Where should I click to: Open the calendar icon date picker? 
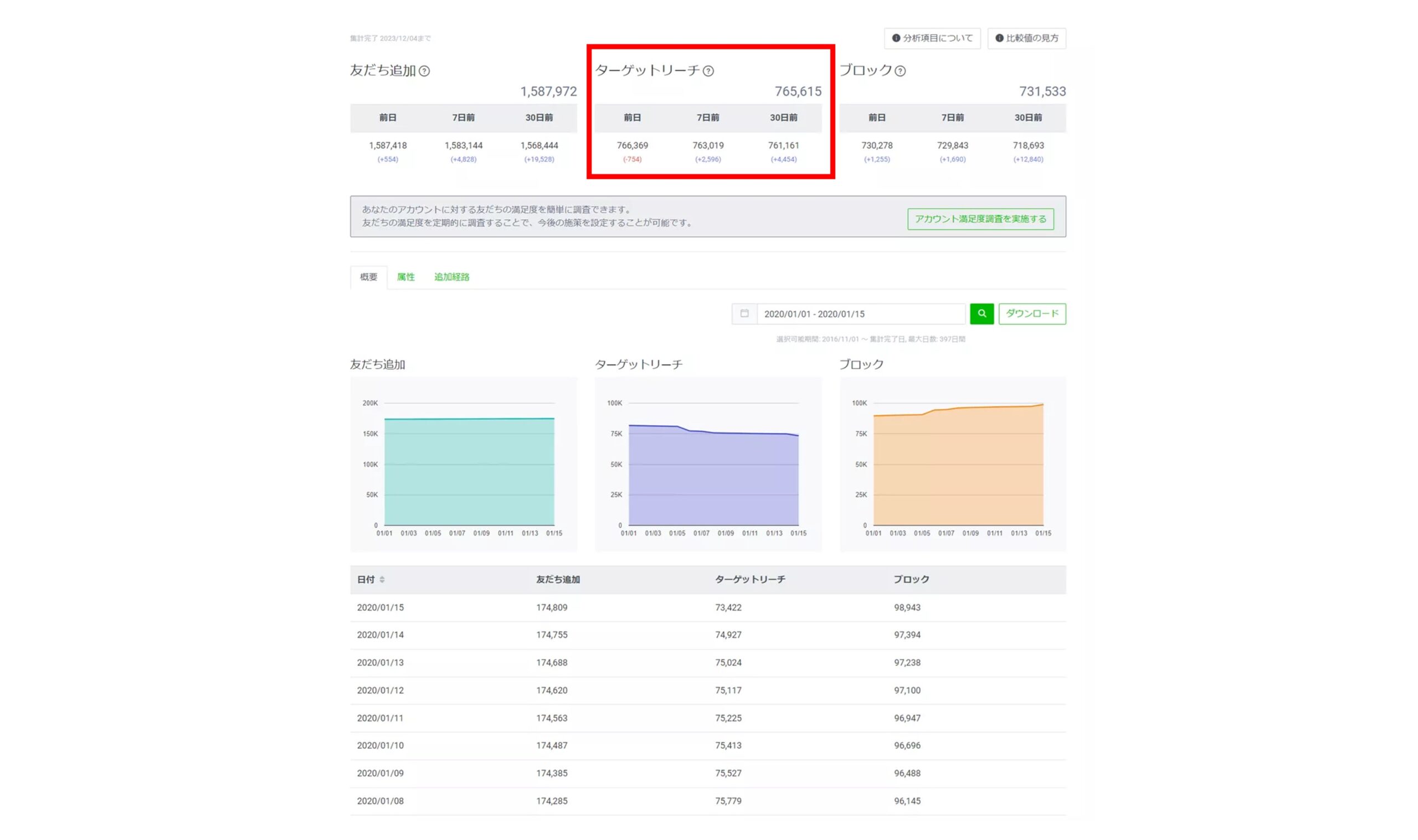pos(744,313)
